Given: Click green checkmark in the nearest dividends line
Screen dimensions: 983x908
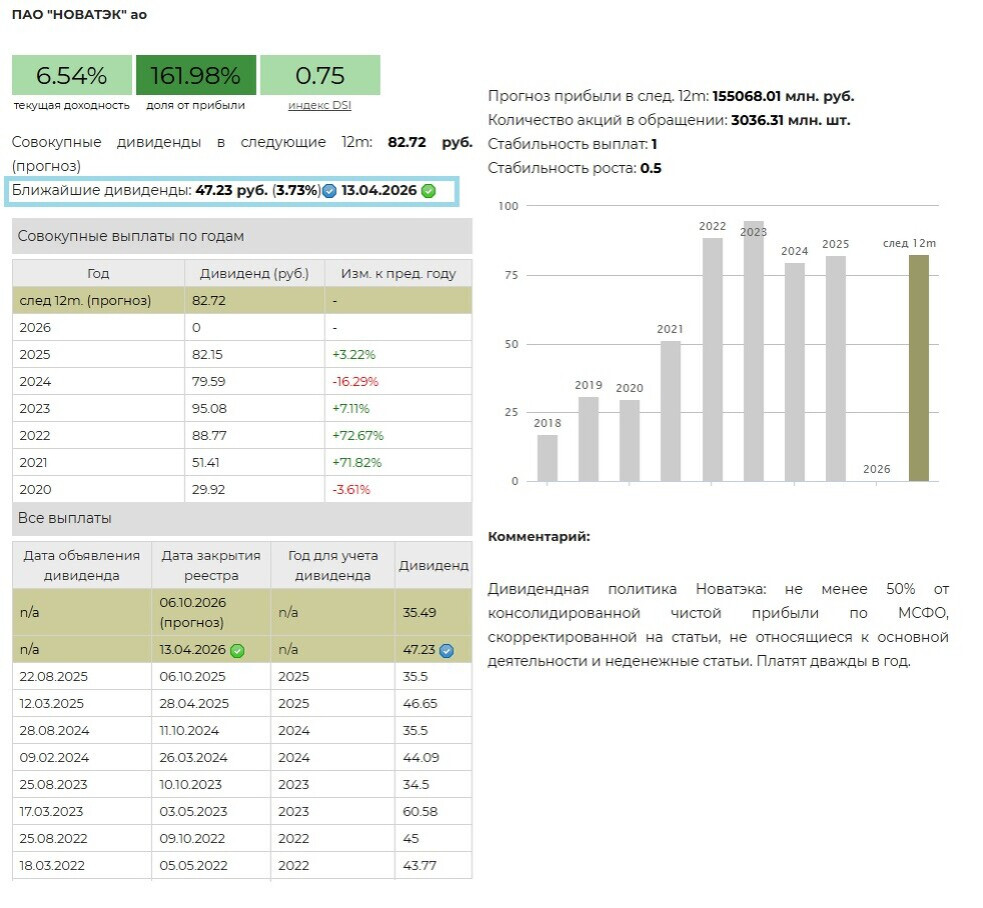Looking at the screenshot, I should pos(428,191).
